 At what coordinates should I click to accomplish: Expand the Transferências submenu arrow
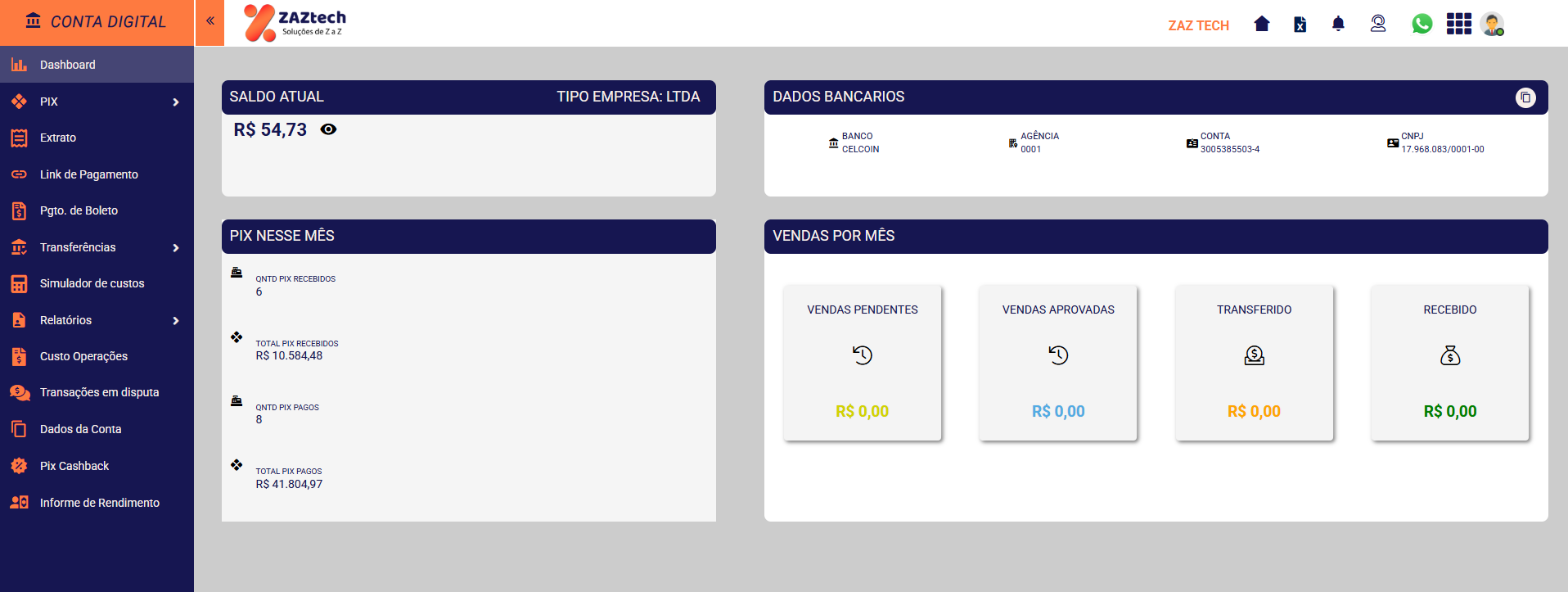click(x=176, y=248)
